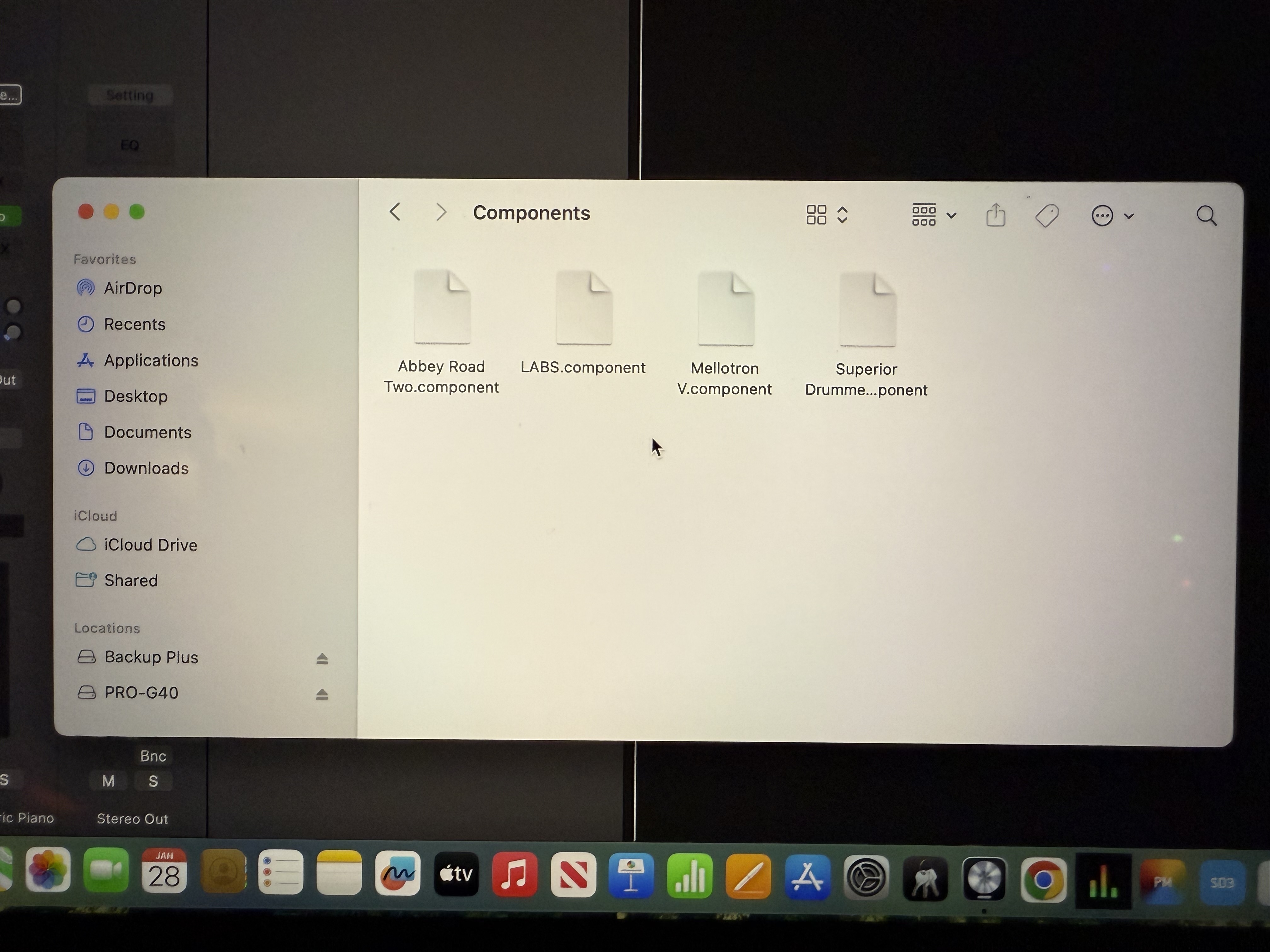1270x952 pixels.
Task: Open the Apple TV app
Action: click(456, 874)
